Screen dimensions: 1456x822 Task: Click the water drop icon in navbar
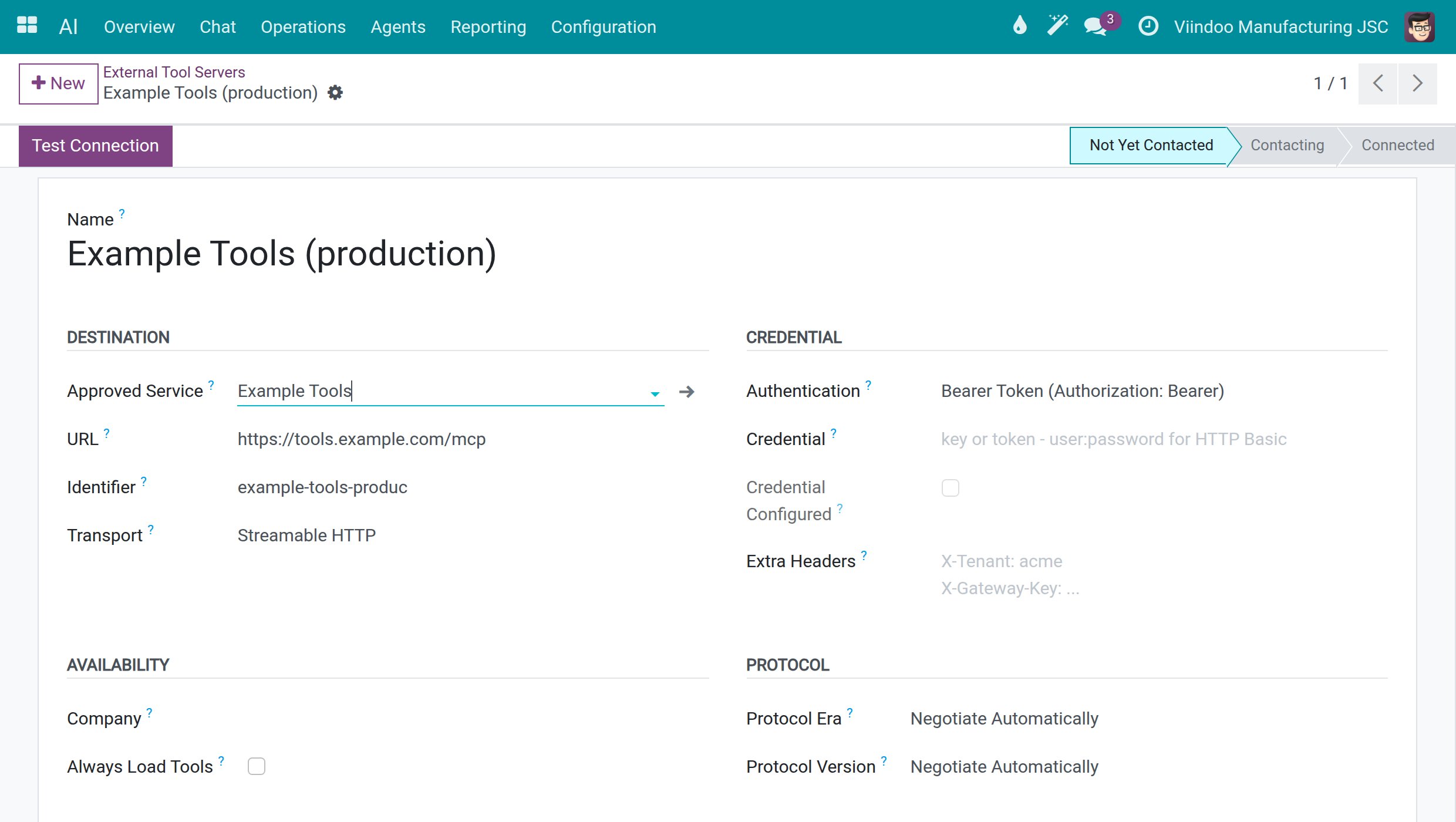coord(1020,26)
